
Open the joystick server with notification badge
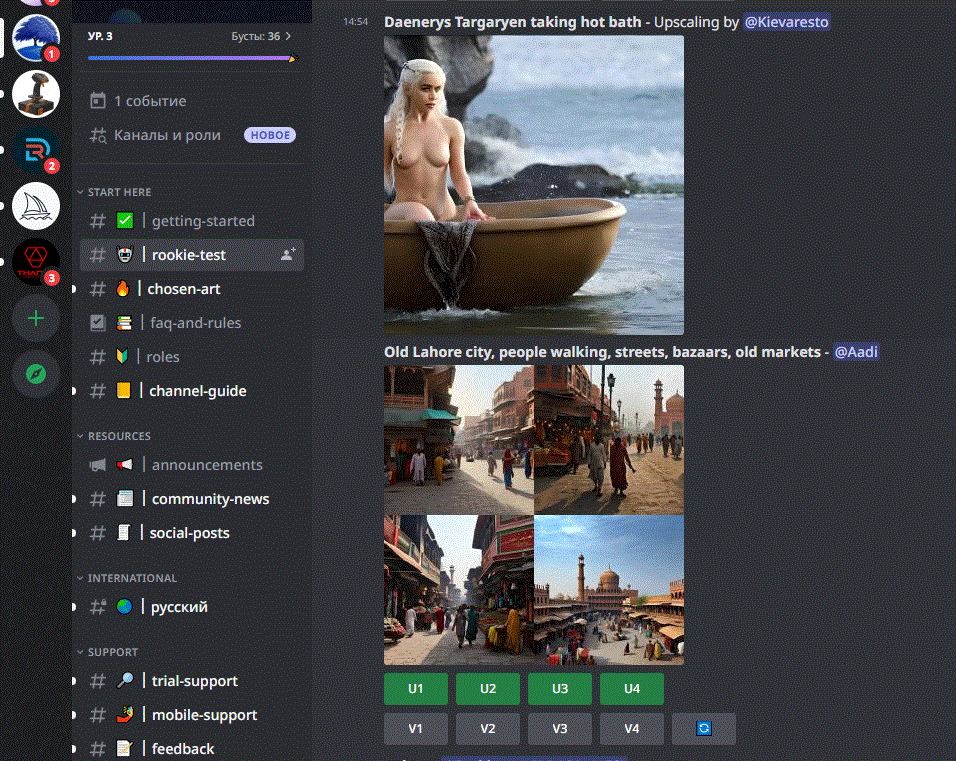click(x=36, y=94)
